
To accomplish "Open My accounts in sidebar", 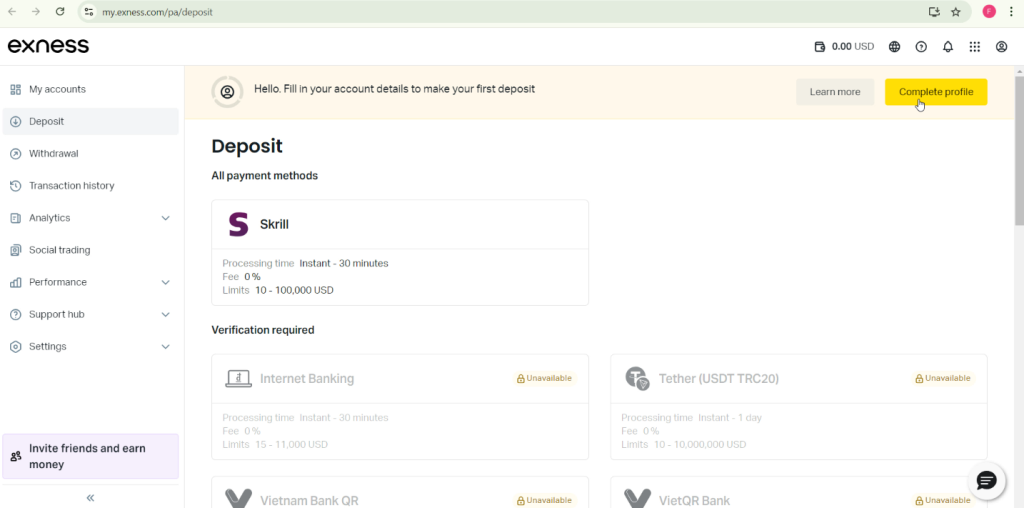I will 91,89.
